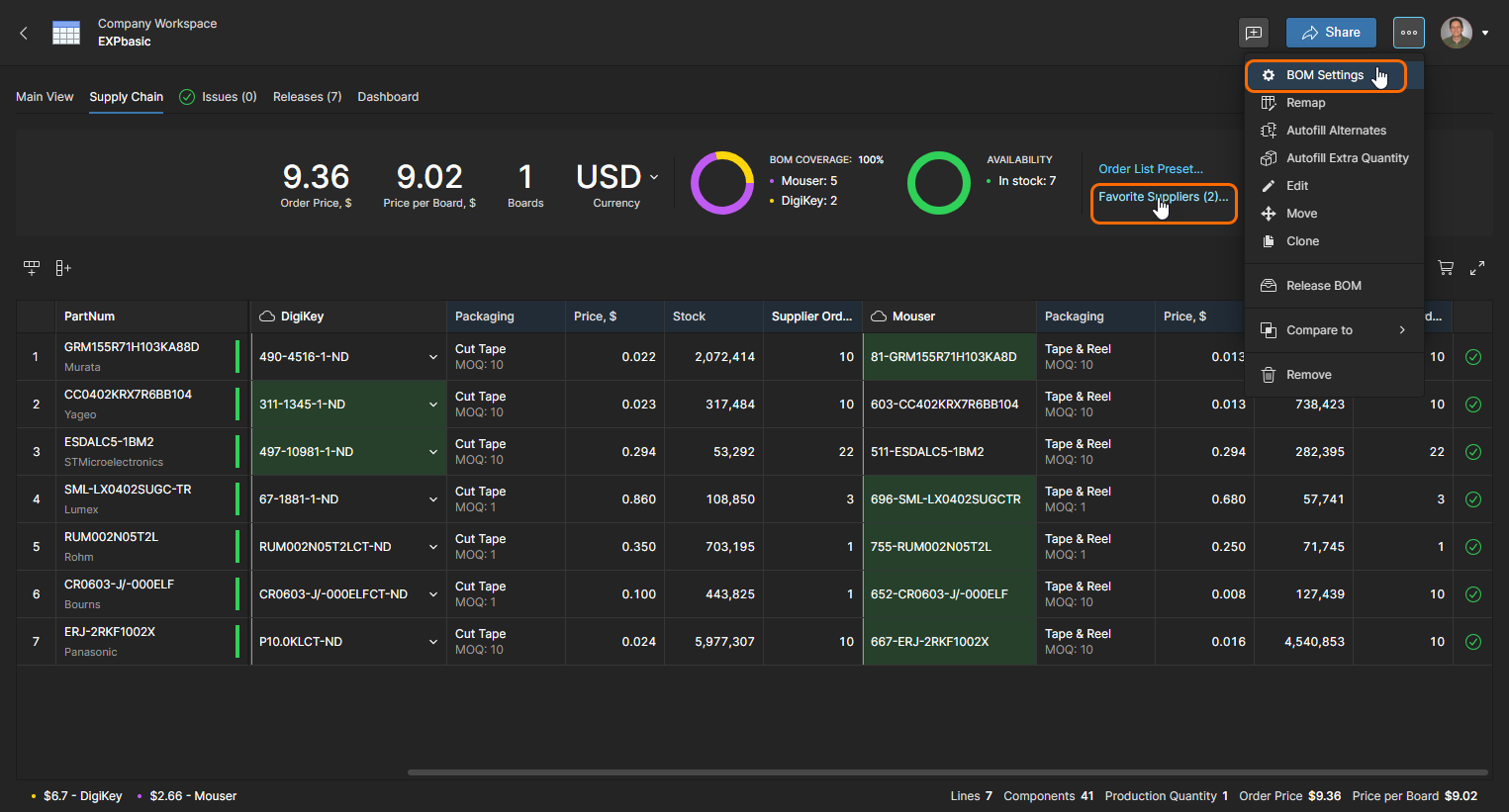
Task: Click the horizontal scrollbar under the table
Action: point(947,772)
